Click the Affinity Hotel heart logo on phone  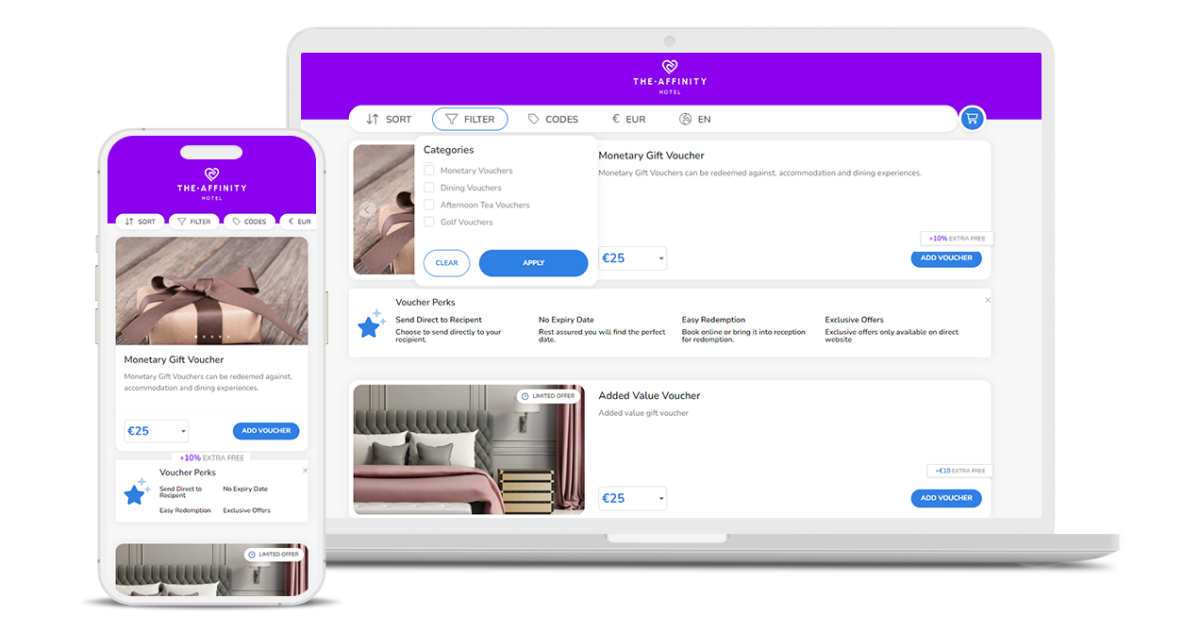(211, 175)
